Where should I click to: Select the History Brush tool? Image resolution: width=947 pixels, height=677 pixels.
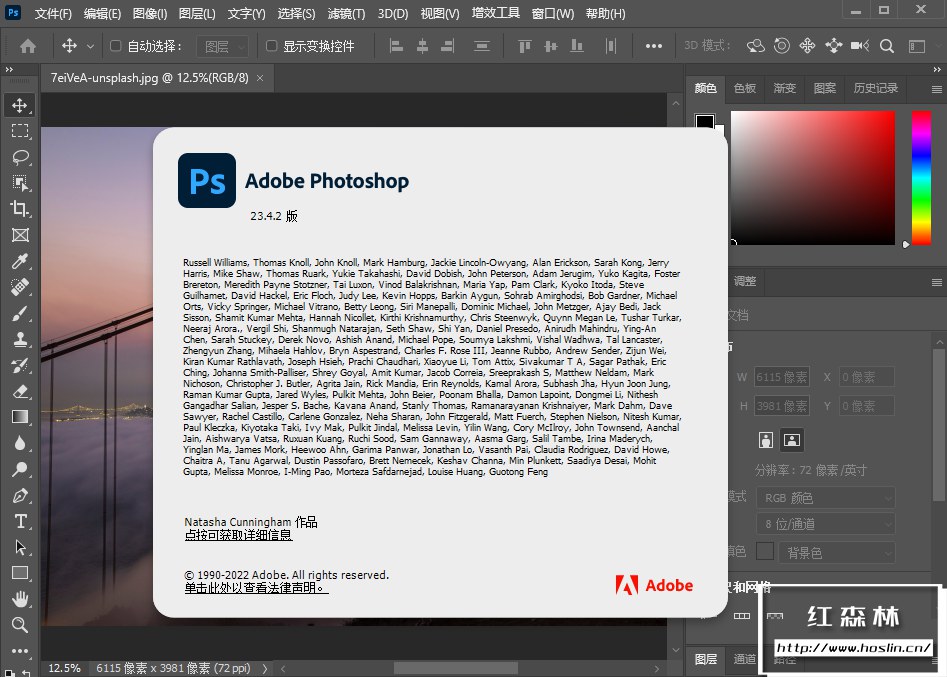[20, 365]
